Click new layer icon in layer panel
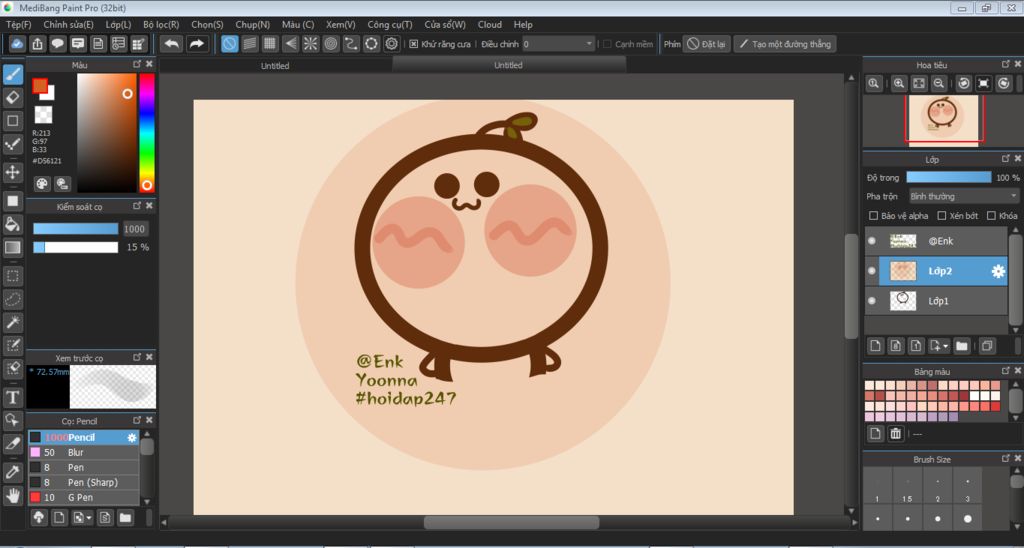The image size is (1024, 548). [875, 346]
